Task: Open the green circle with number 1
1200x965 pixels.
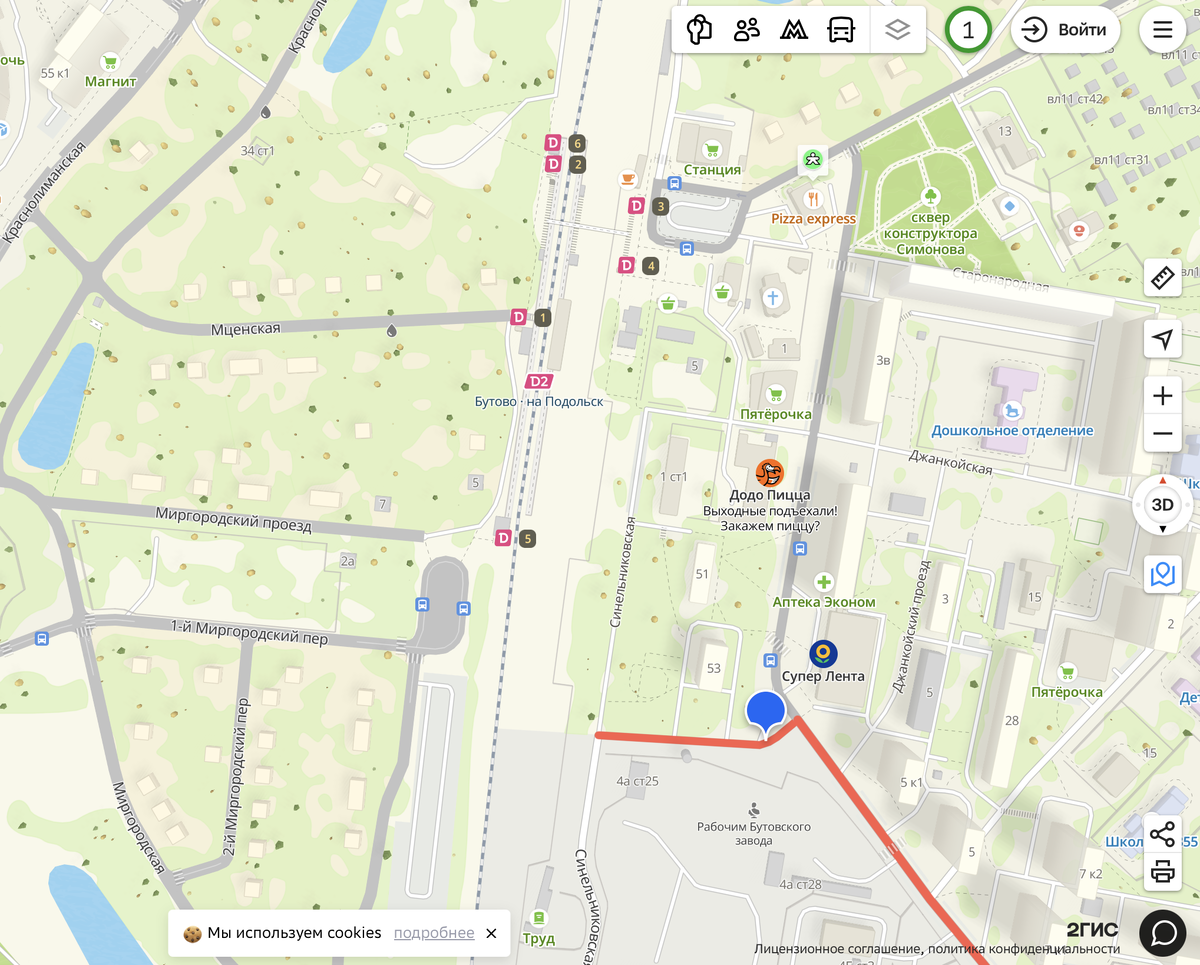Action: [967, 30]
